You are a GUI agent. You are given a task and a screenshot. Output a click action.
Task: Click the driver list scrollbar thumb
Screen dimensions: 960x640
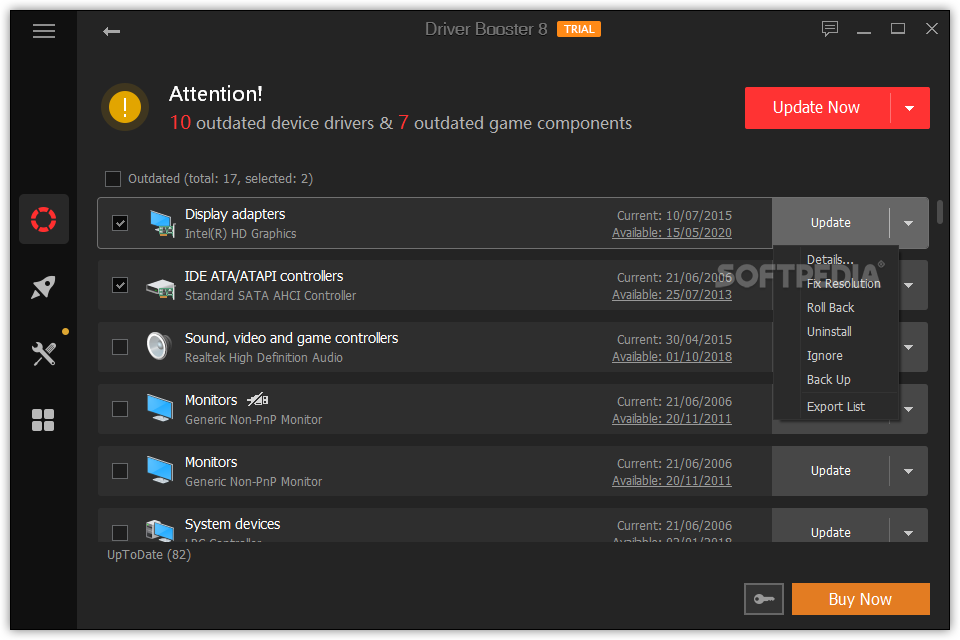click(x=940, y=211)
